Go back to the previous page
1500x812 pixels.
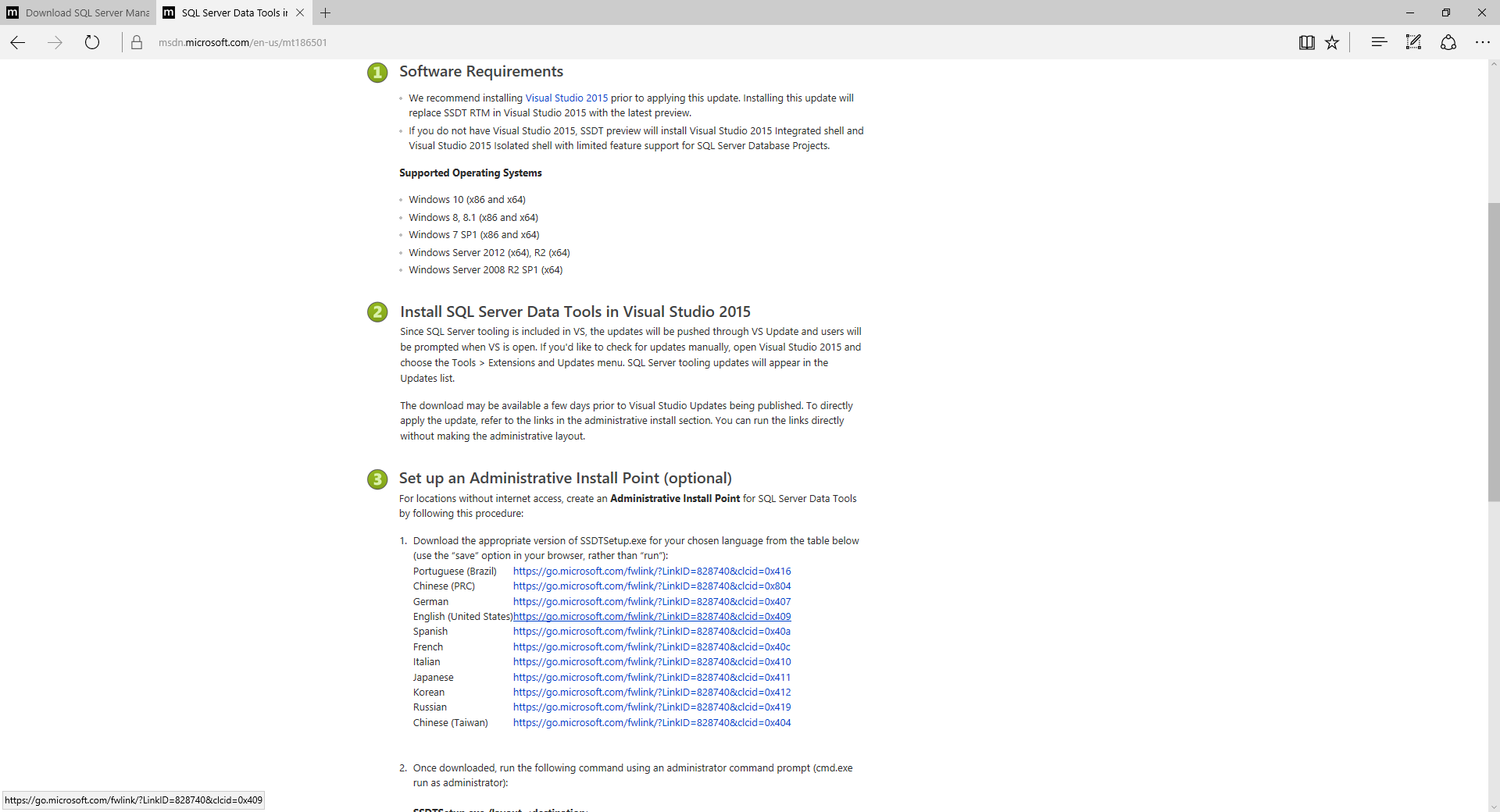click(18, 43)
